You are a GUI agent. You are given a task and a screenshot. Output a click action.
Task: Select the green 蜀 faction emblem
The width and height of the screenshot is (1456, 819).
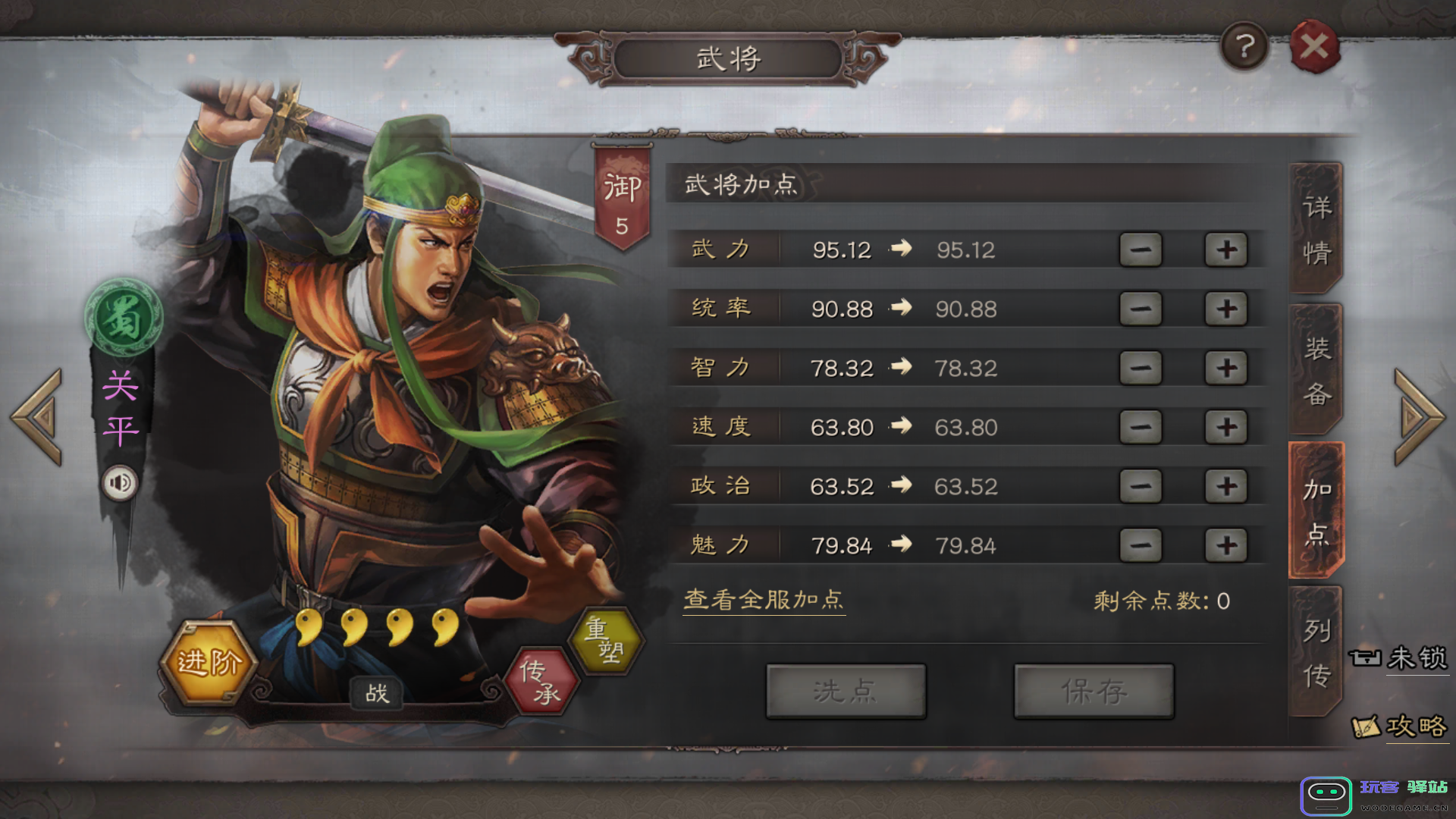click(123, 318)
